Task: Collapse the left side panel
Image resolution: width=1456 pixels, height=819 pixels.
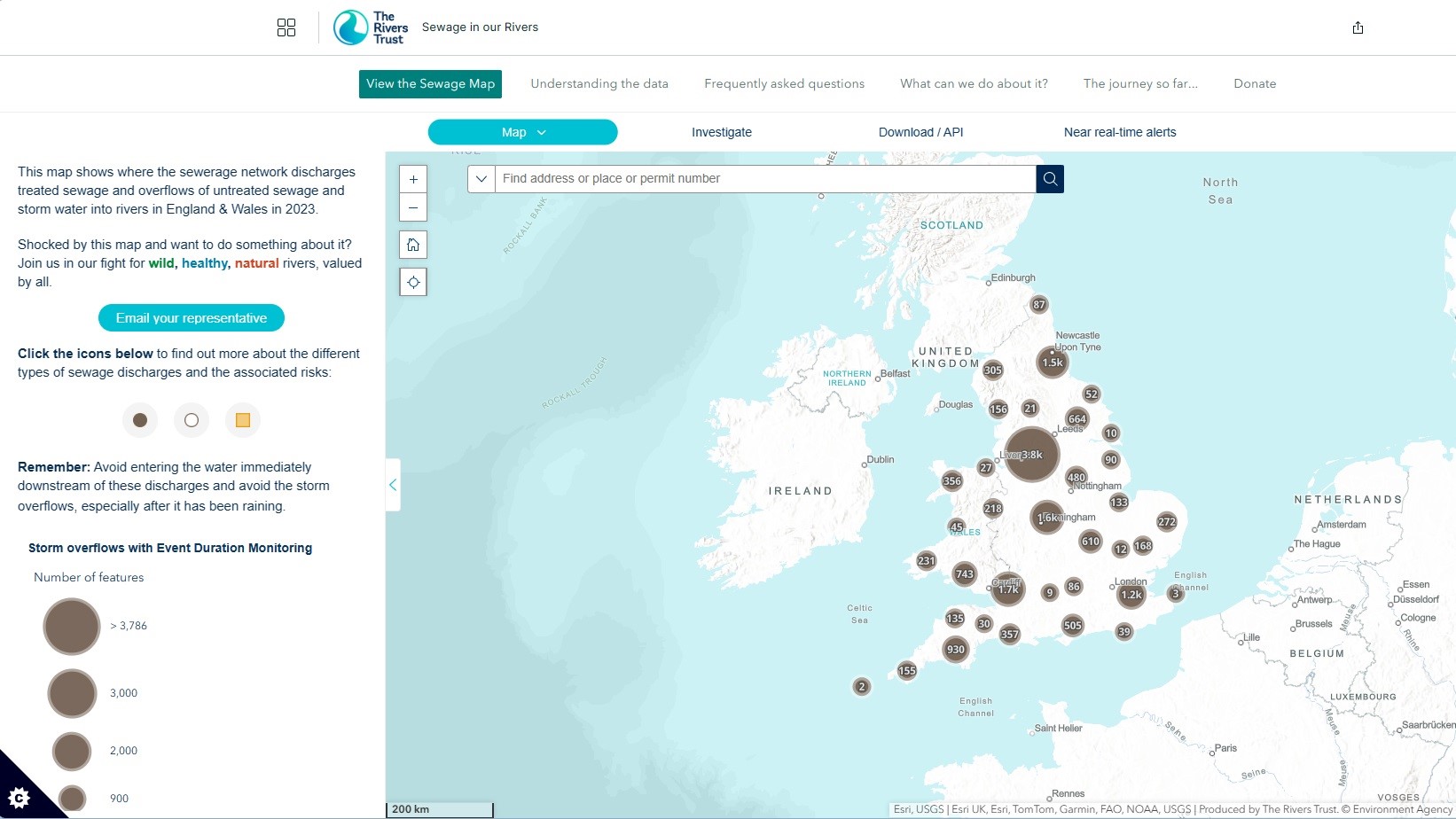Action: tap(393, 485)
